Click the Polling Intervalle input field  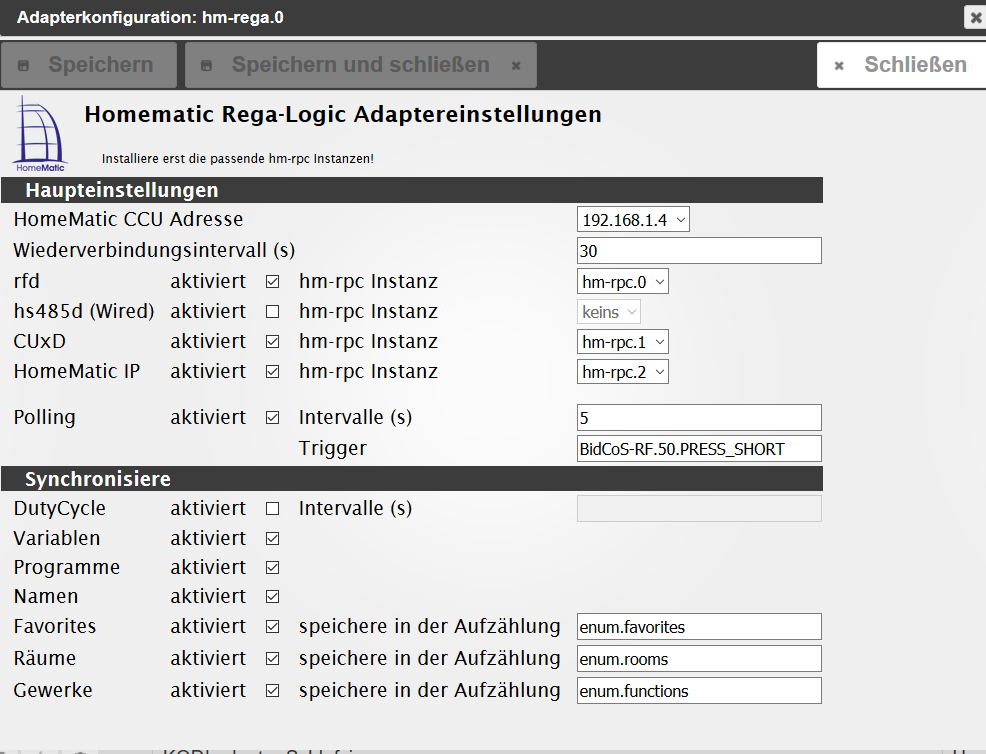(x=699, y=418)
